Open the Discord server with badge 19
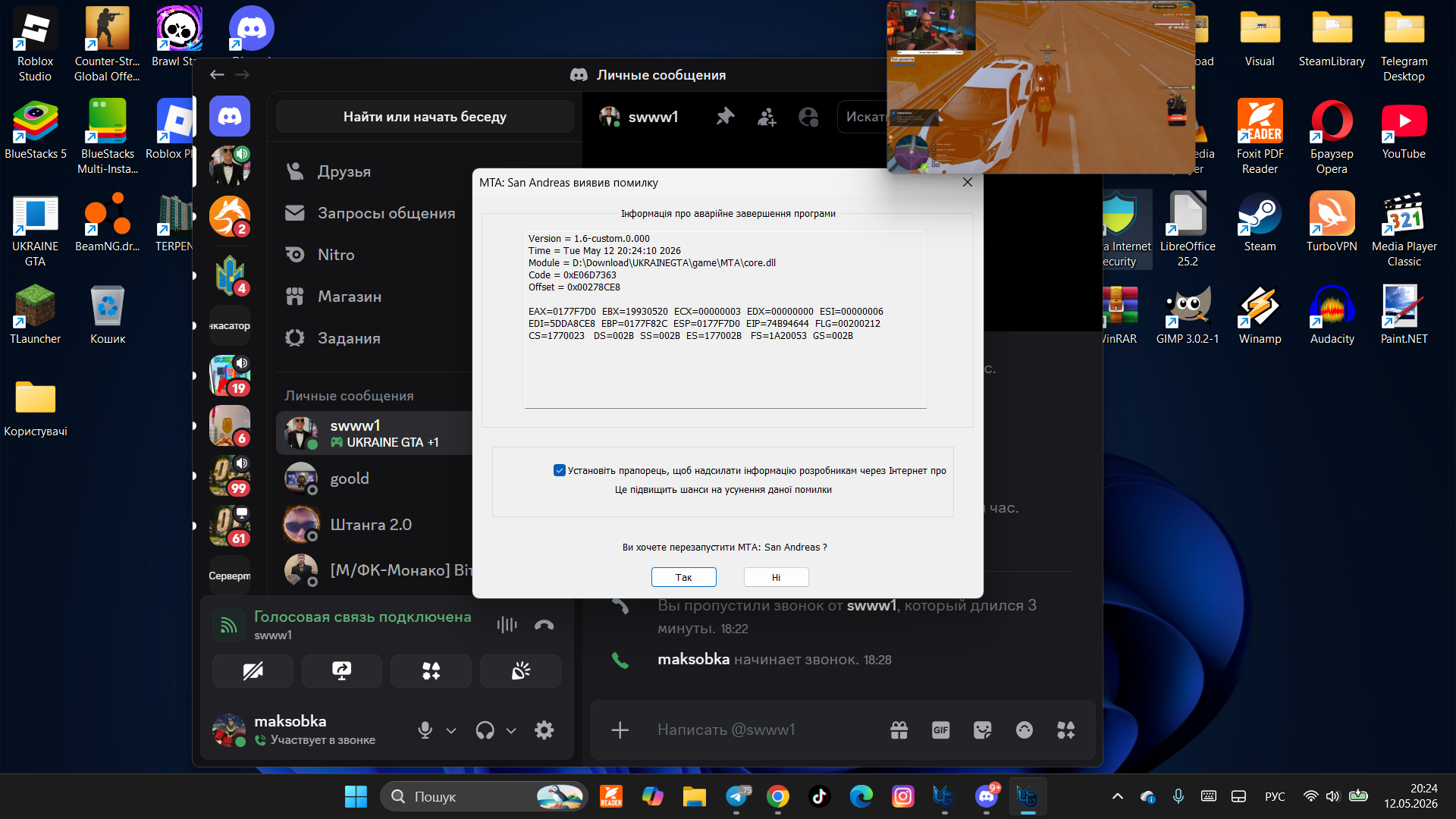This screenshot has height=819, width=1456. click(x=230, y=376)
